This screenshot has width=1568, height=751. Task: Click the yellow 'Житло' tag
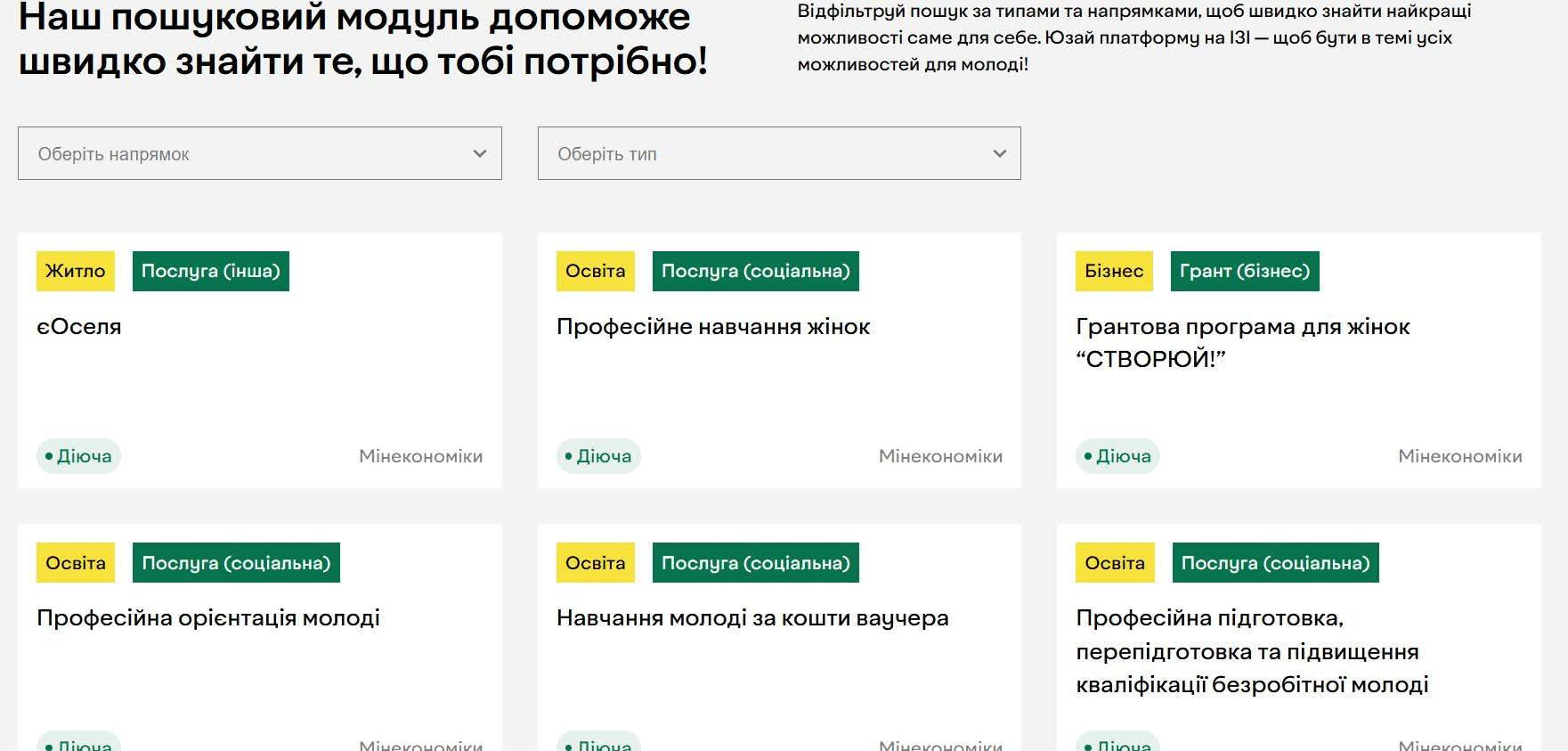click(x=76, y=271)
